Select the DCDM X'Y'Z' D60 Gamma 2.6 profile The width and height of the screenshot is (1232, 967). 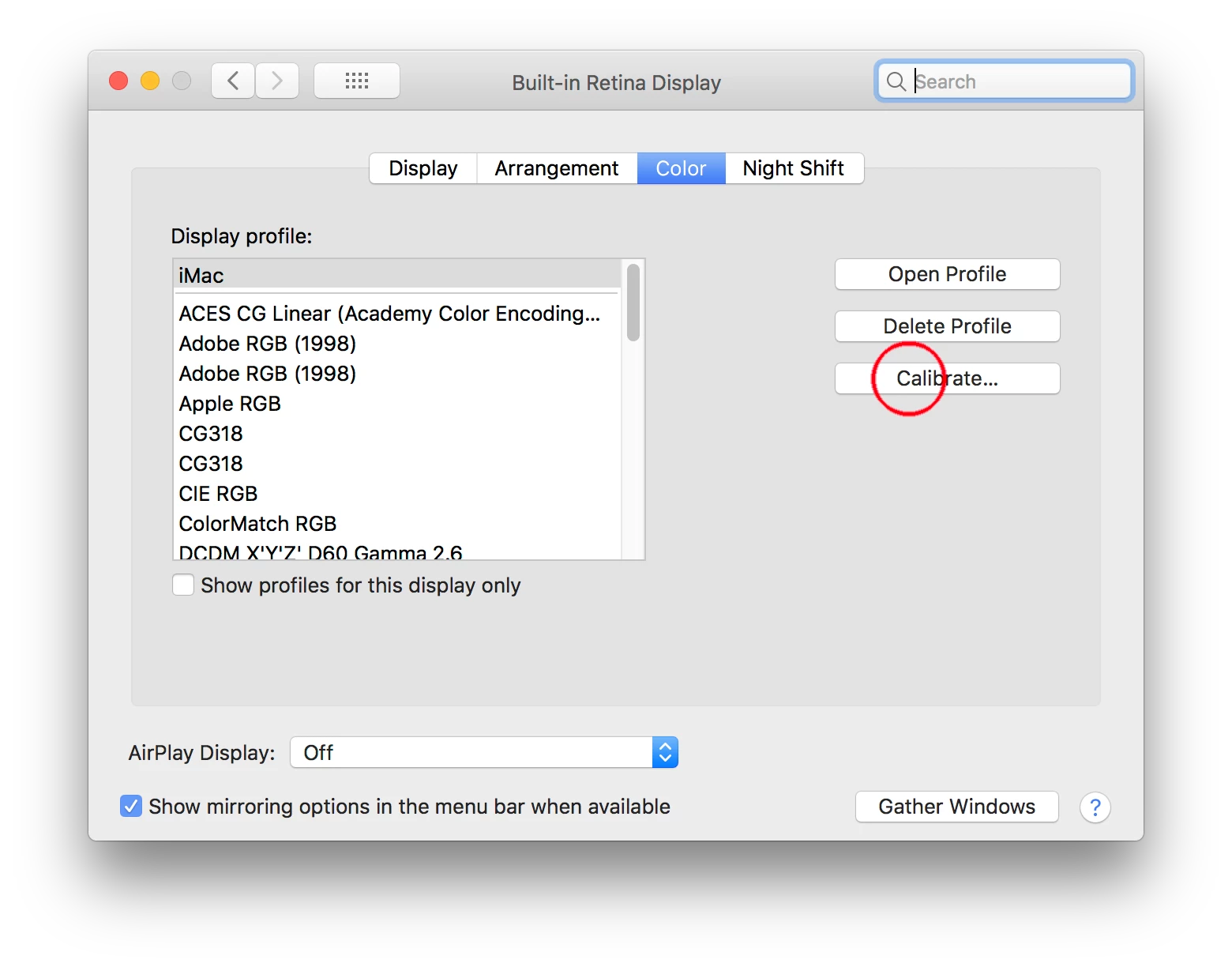397,550
